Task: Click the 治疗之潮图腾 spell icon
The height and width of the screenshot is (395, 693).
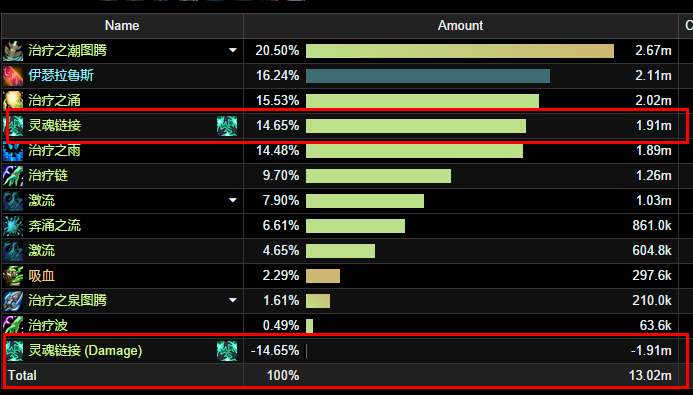Action: pyautogui.click(x=13, y=51)
